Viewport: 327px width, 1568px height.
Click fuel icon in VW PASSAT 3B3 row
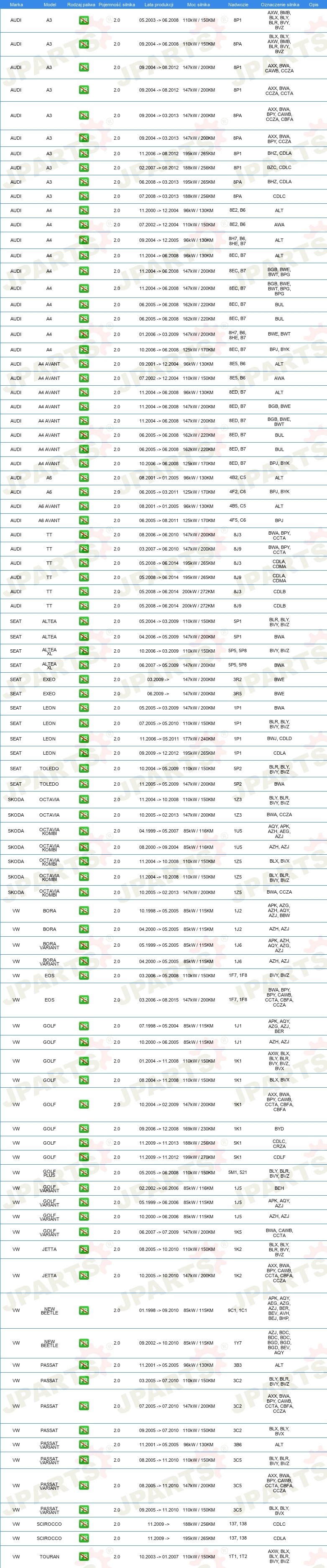pyautogui.click(x=84, y=1365)
